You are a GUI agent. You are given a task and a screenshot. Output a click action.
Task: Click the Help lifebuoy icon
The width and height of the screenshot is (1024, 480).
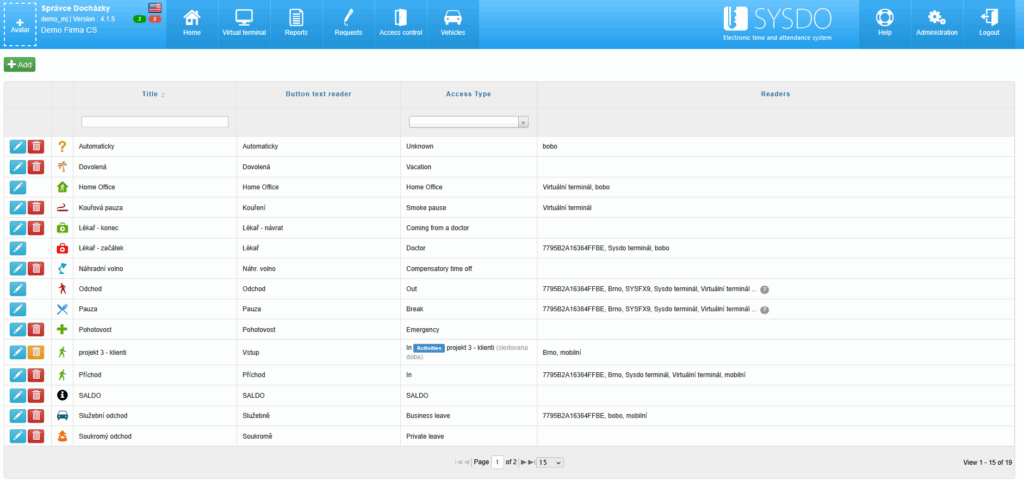pos(884,23)
